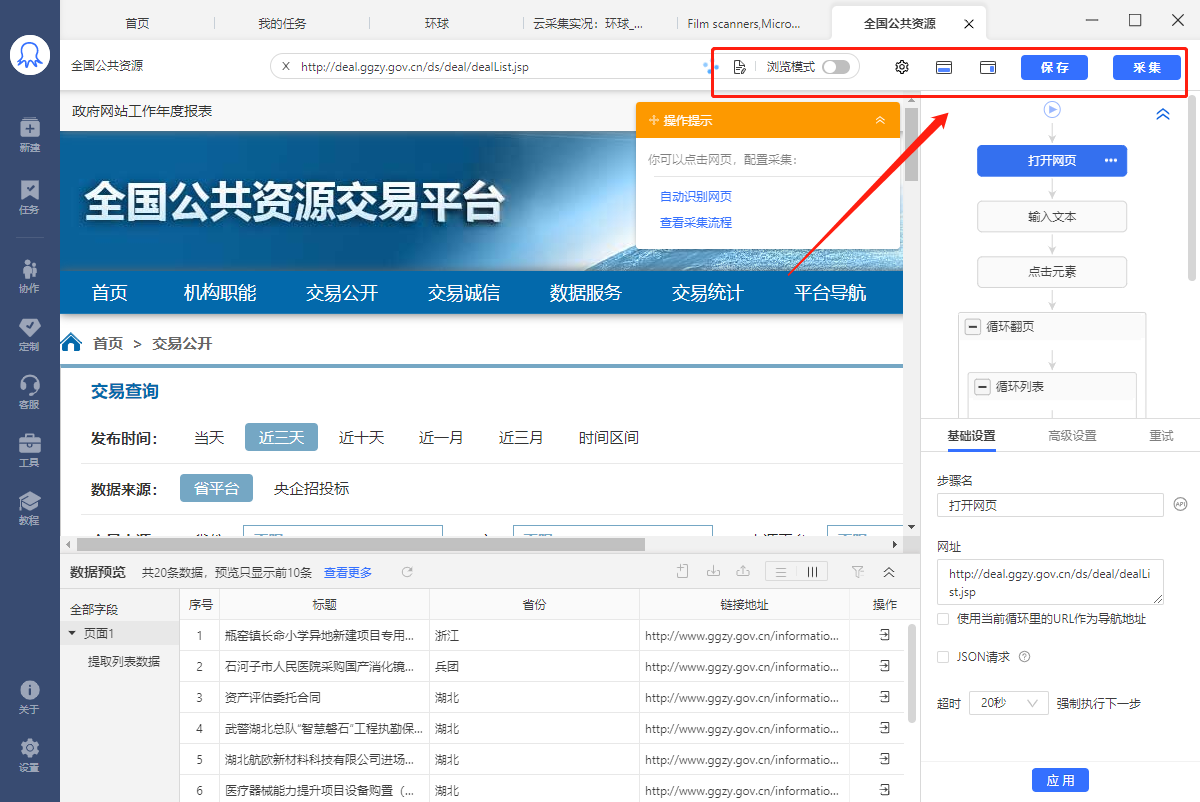Image resolution: width=1200 pixels, height=802 pixels.
Task: Switch to the 环球 tab
Action: (437, 23)
